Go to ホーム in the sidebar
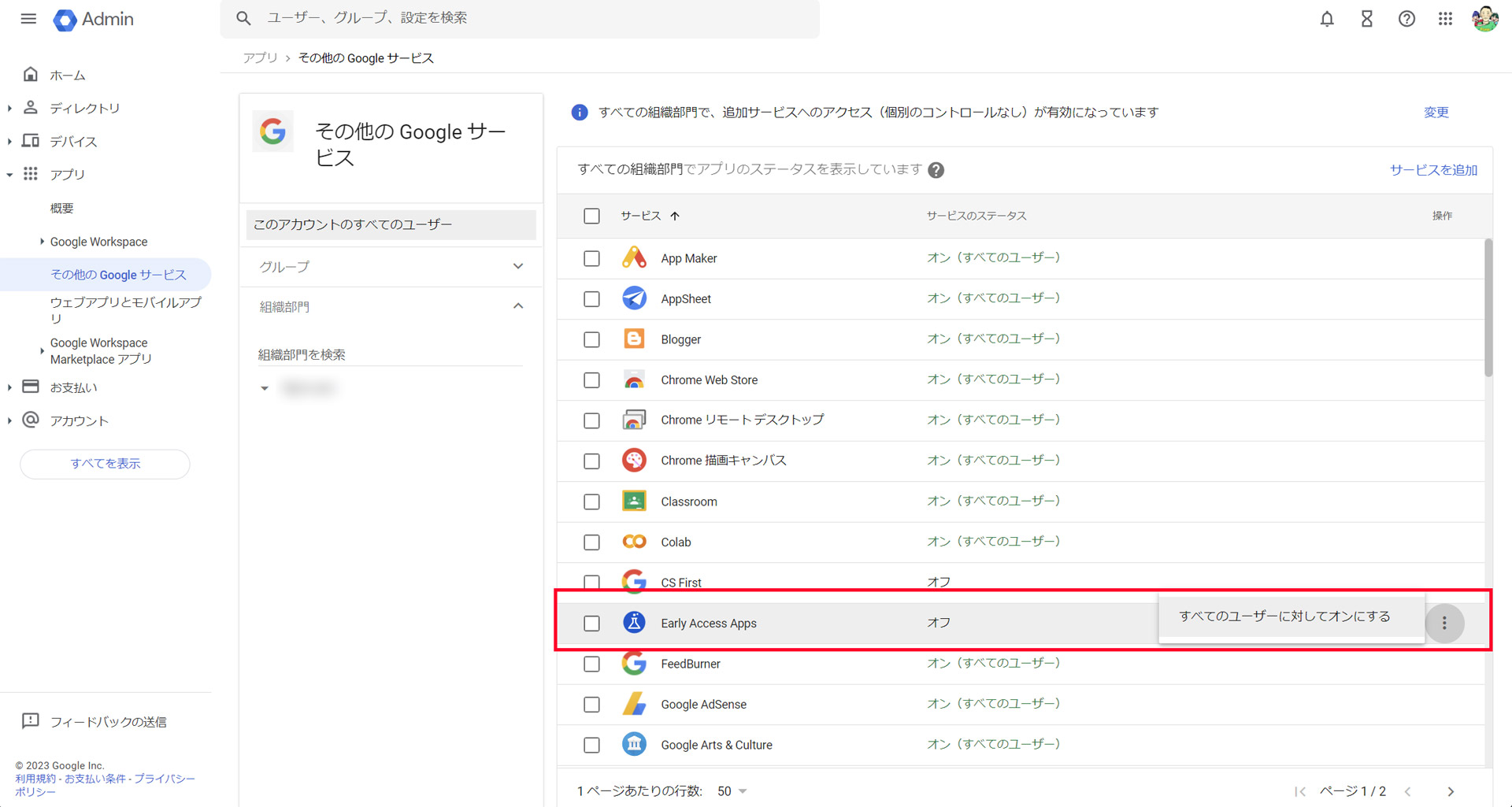 pos(68,76)
